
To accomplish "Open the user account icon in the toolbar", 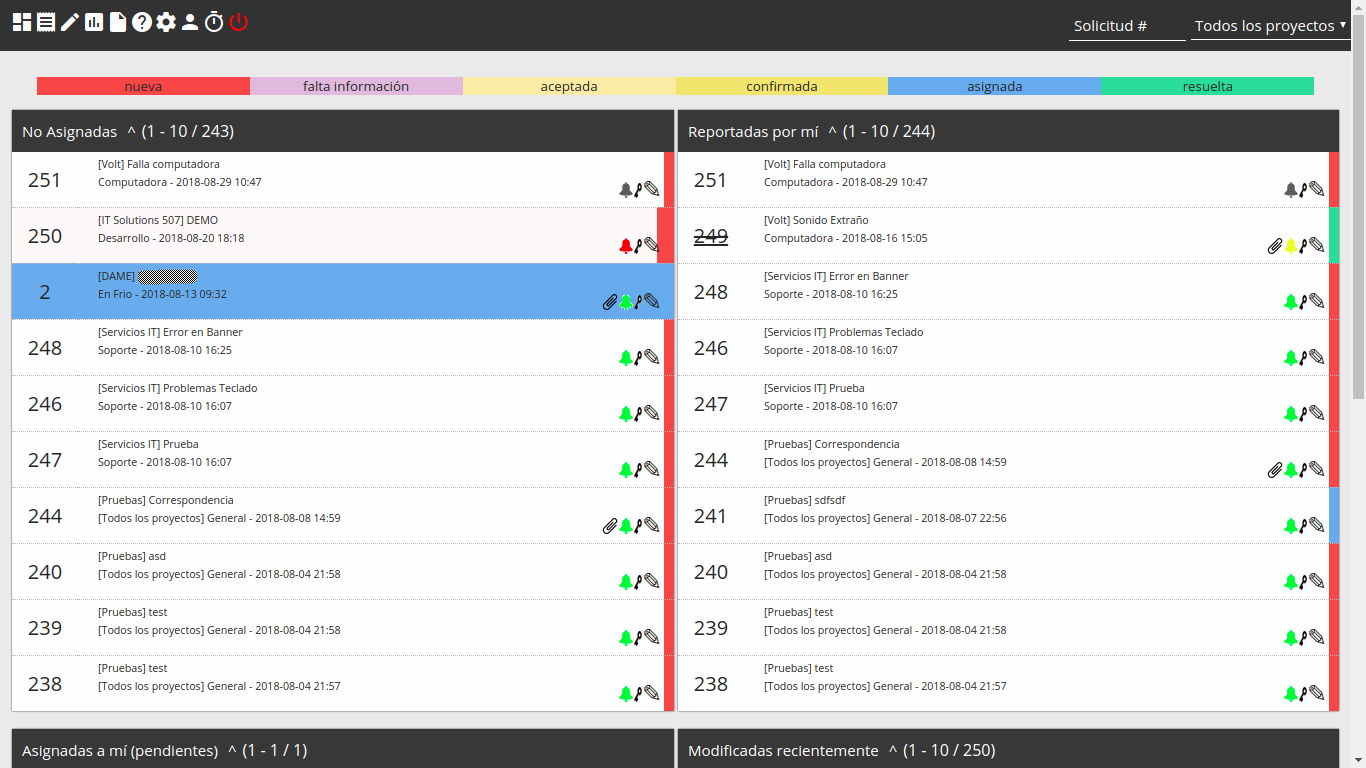I will [x=190, y=22].
